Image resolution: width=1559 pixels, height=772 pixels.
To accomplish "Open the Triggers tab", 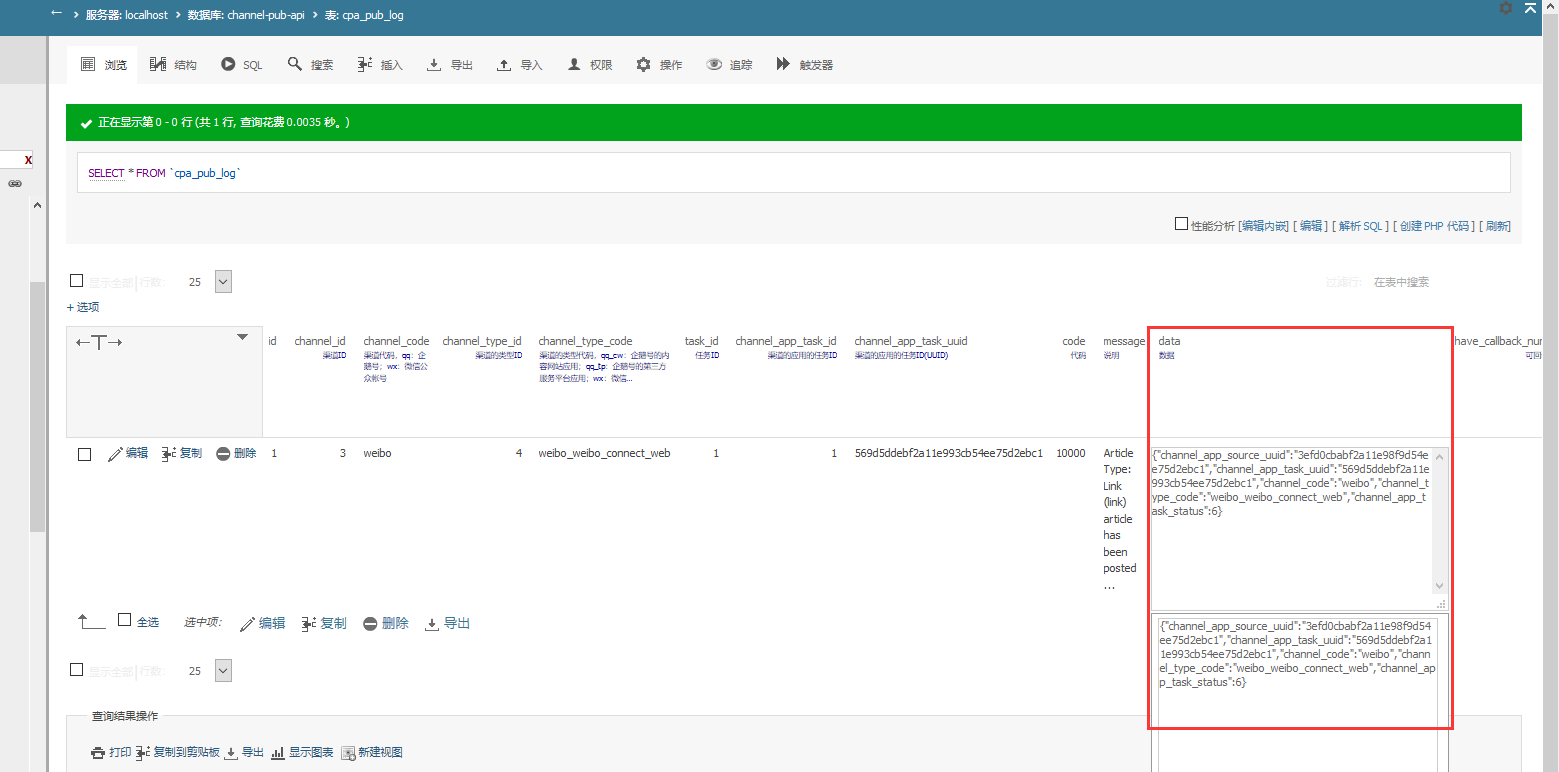I will point(805,65).
